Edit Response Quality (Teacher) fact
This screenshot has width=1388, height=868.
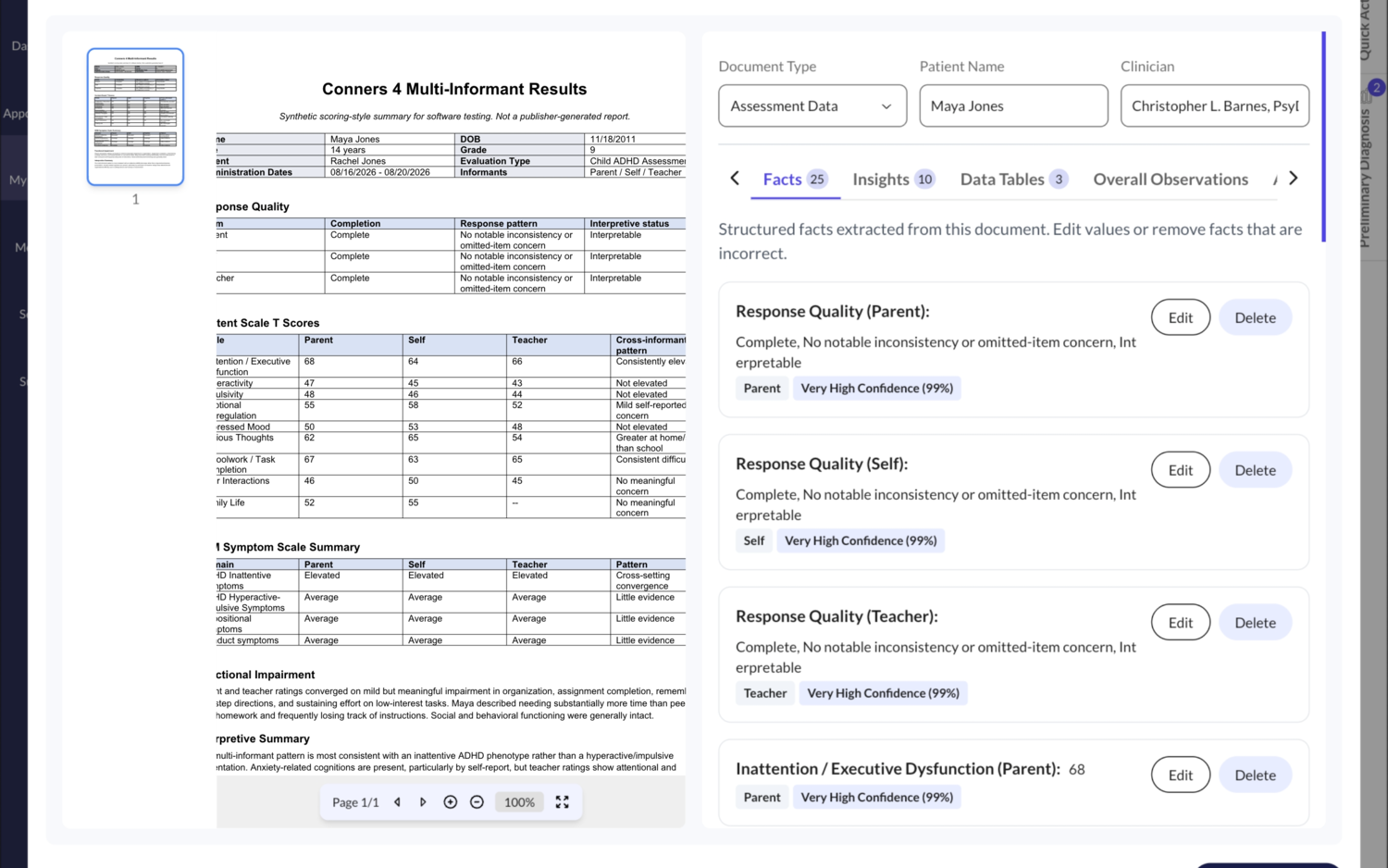(1180, 623)
